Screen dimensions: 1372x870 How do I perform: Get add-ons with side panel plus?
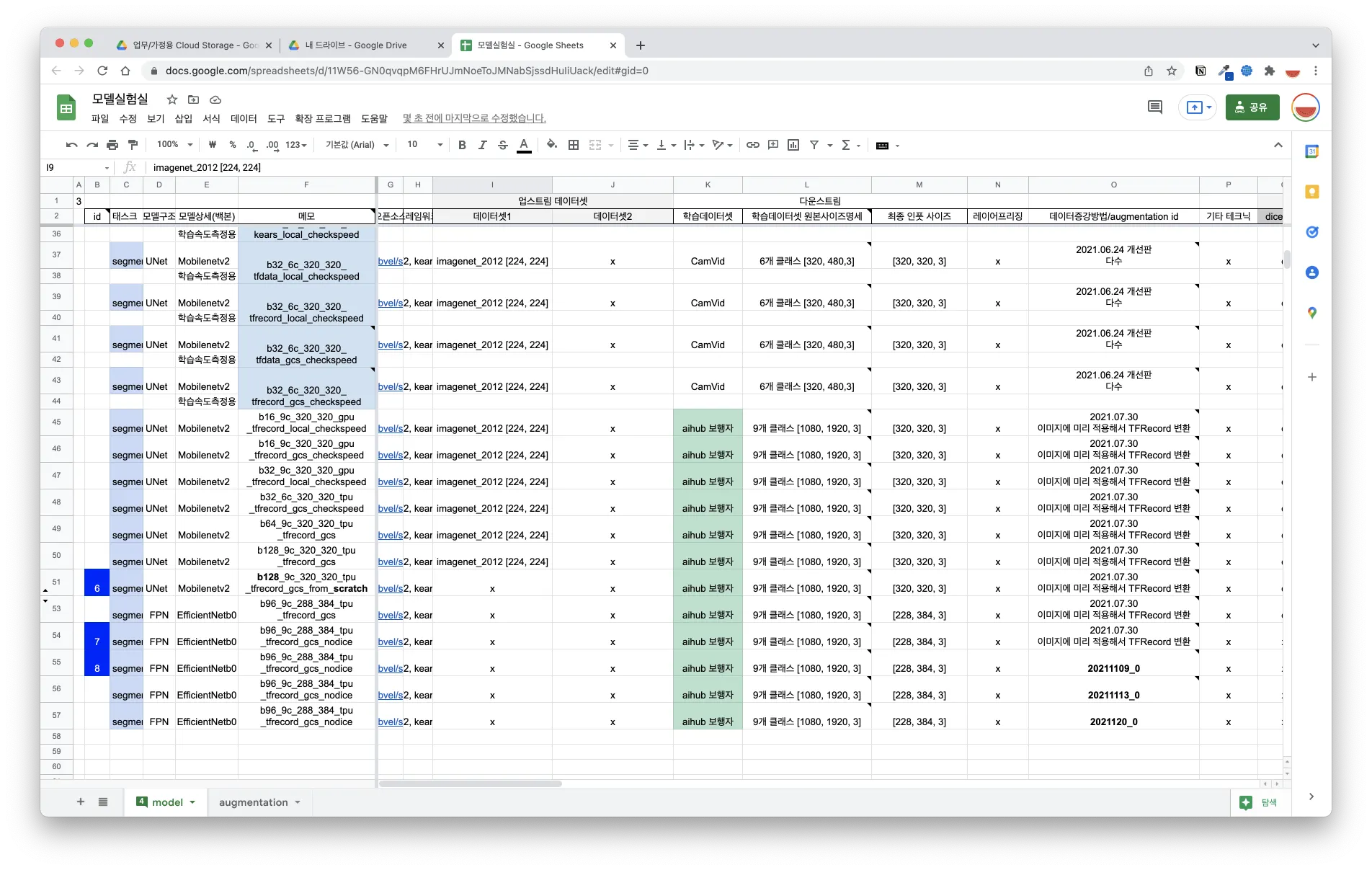pos(1311,377)
